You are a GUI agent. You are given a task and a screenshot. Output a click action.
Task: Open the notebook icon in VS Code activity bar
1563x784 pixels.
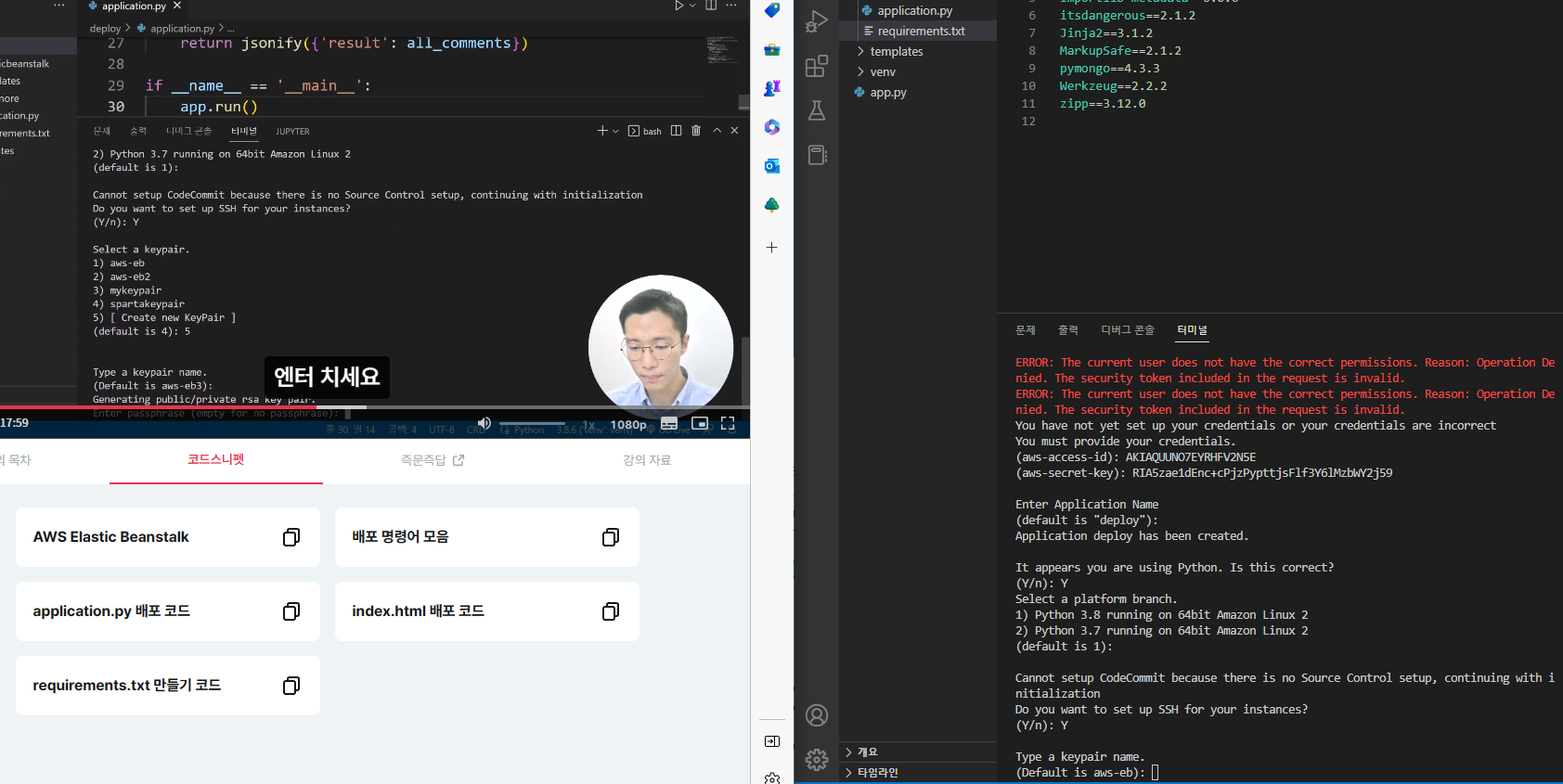pyautogui.click(x=817, y=155)
